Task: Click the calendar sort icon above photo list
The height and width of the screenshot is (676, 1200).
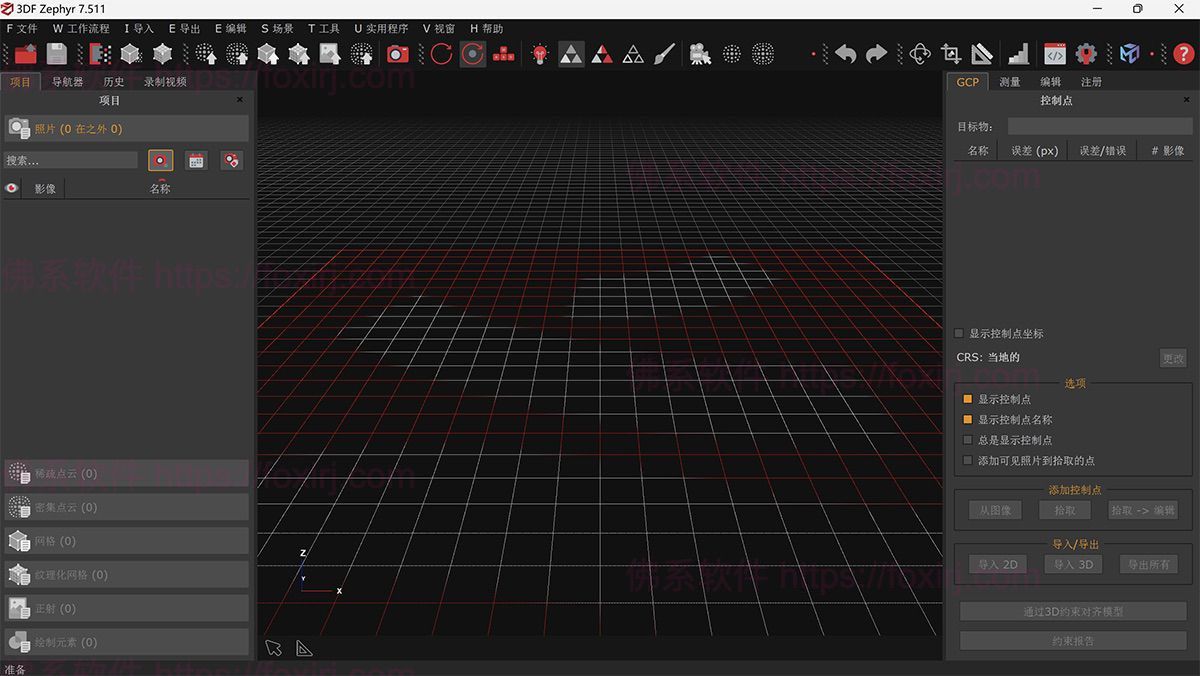Action: [x=194, y=159]
